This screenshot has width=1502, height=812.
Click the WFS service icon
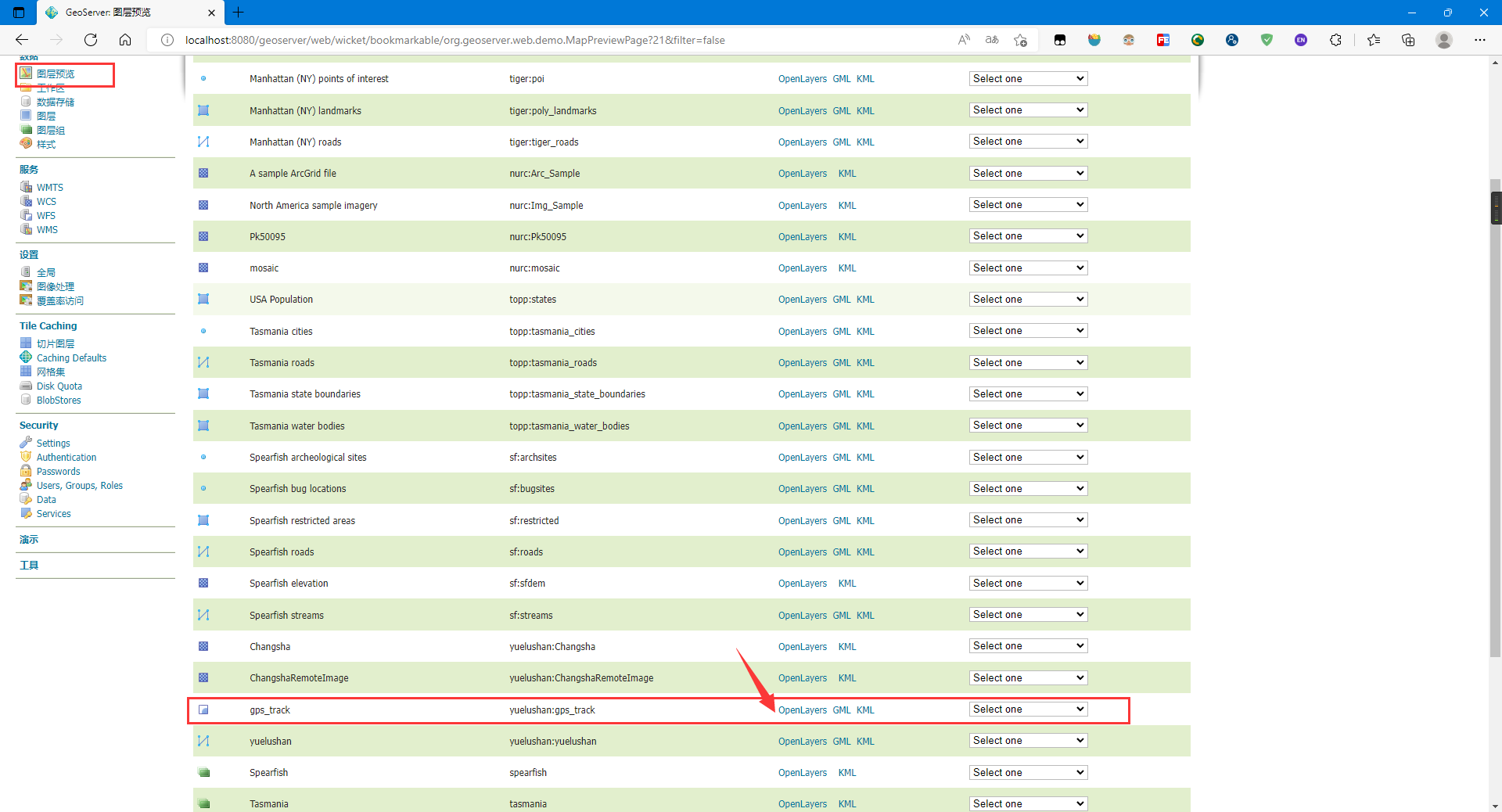26,215
